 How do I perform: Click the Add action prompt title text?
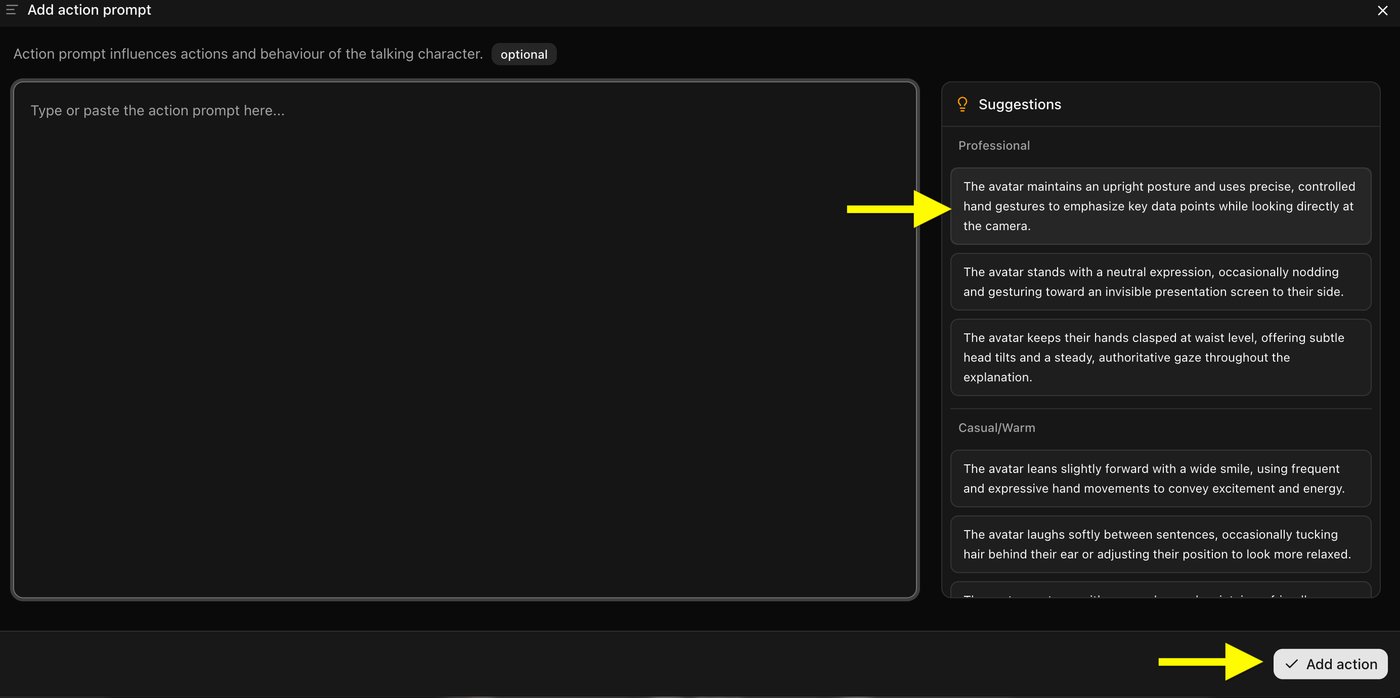pyautogui.click(x=89, y=10)
